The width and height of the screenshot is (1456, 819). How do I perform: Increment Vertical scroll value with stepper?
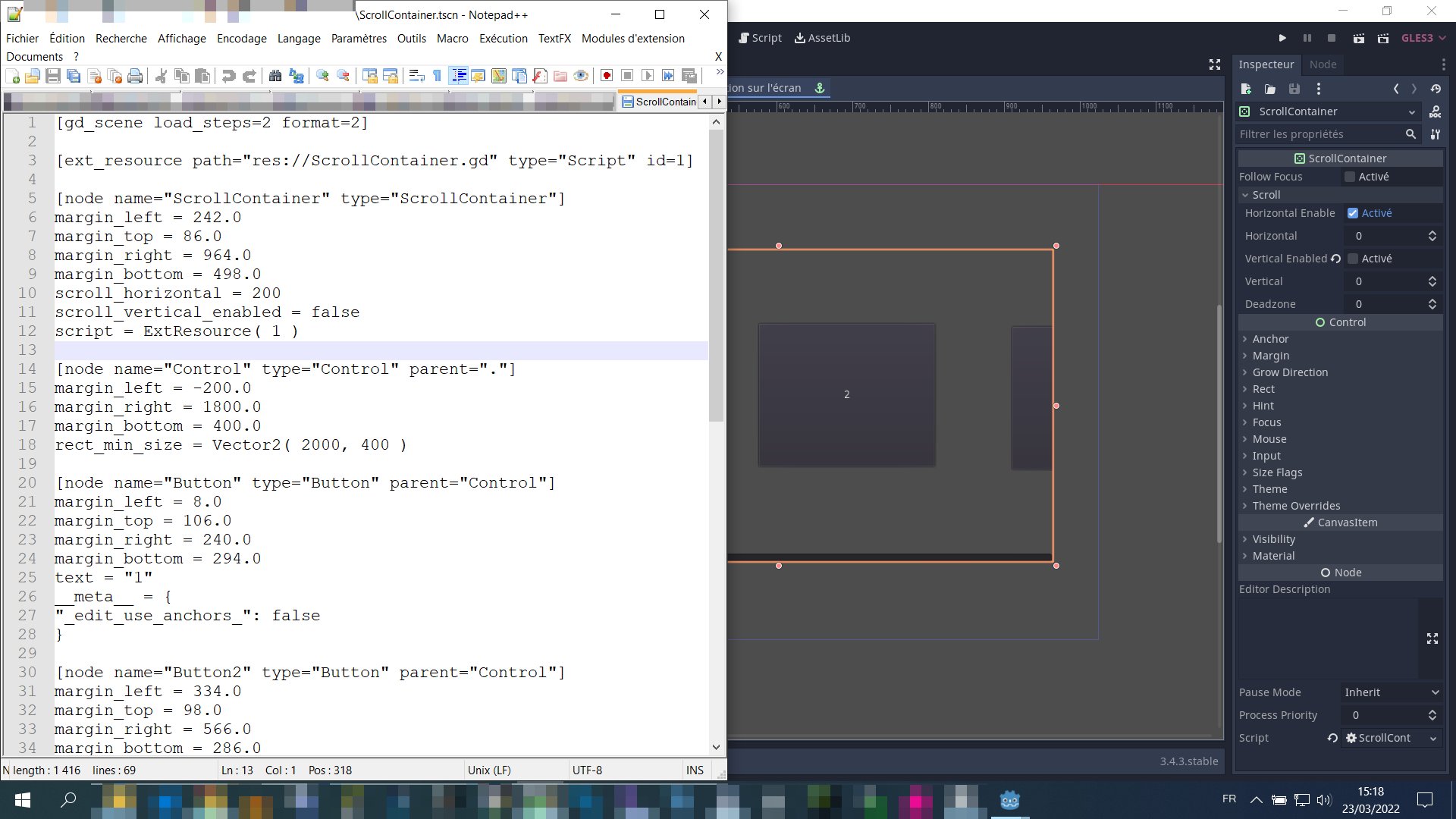coord(1432,278)
